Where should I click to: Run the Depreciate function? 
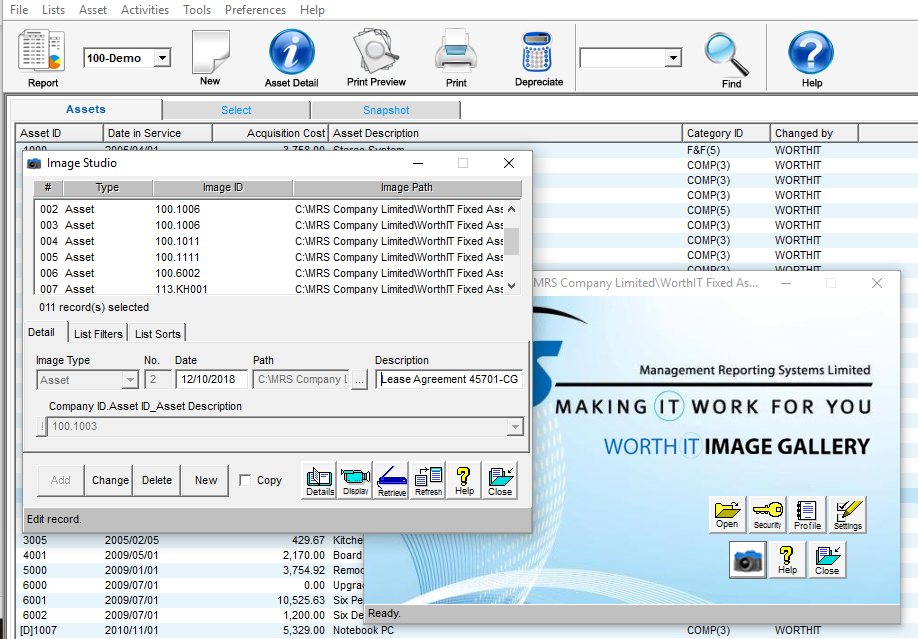click(x=538, y=57)
